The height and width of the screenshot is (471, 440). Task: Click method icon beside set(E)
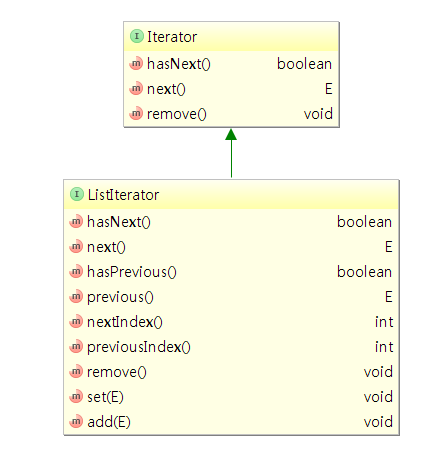[x=76, y=397]
